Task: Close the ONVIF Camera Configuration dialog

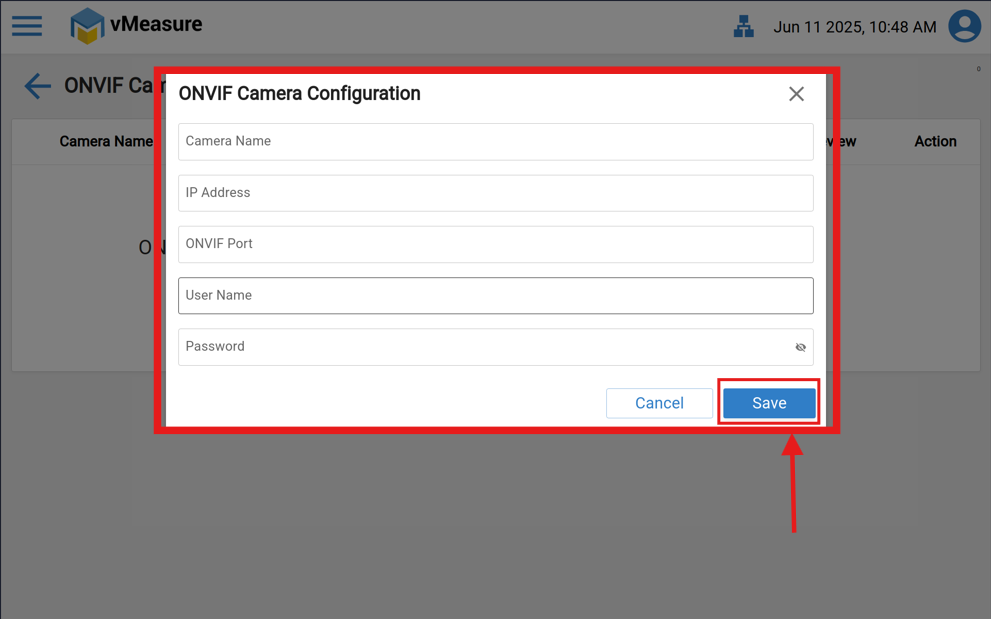Action: 796,94
